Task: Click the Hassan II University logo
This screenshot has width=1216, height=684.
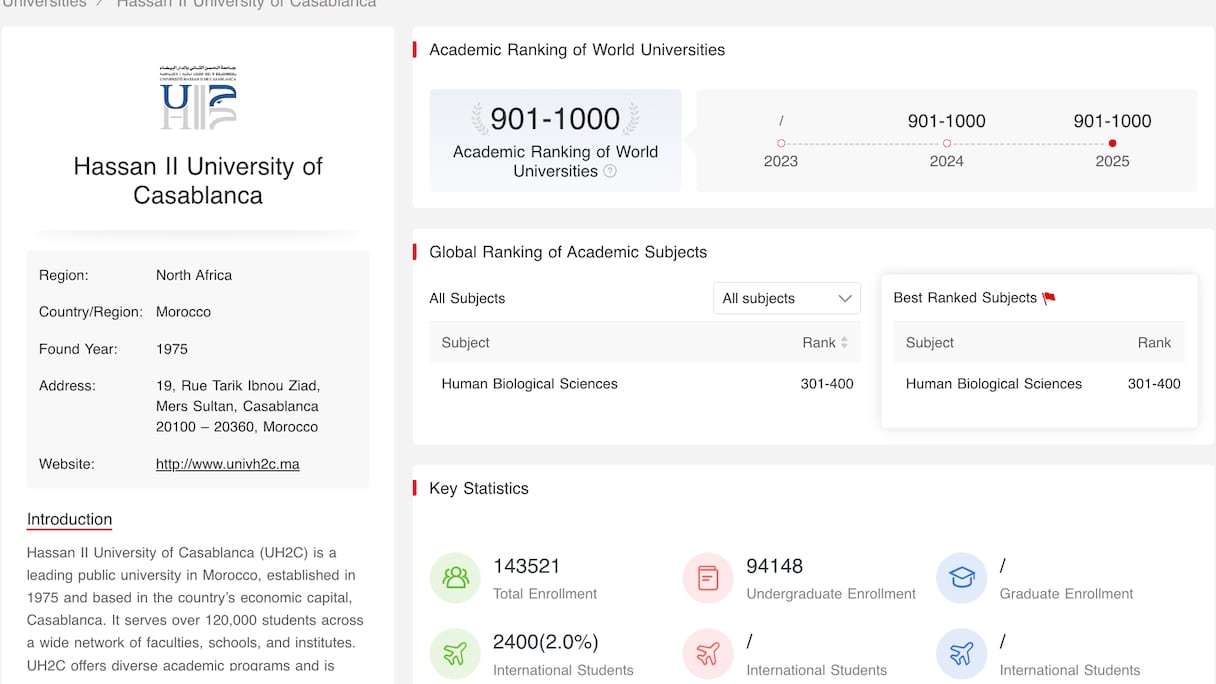Action: click(x=198, y=97)
